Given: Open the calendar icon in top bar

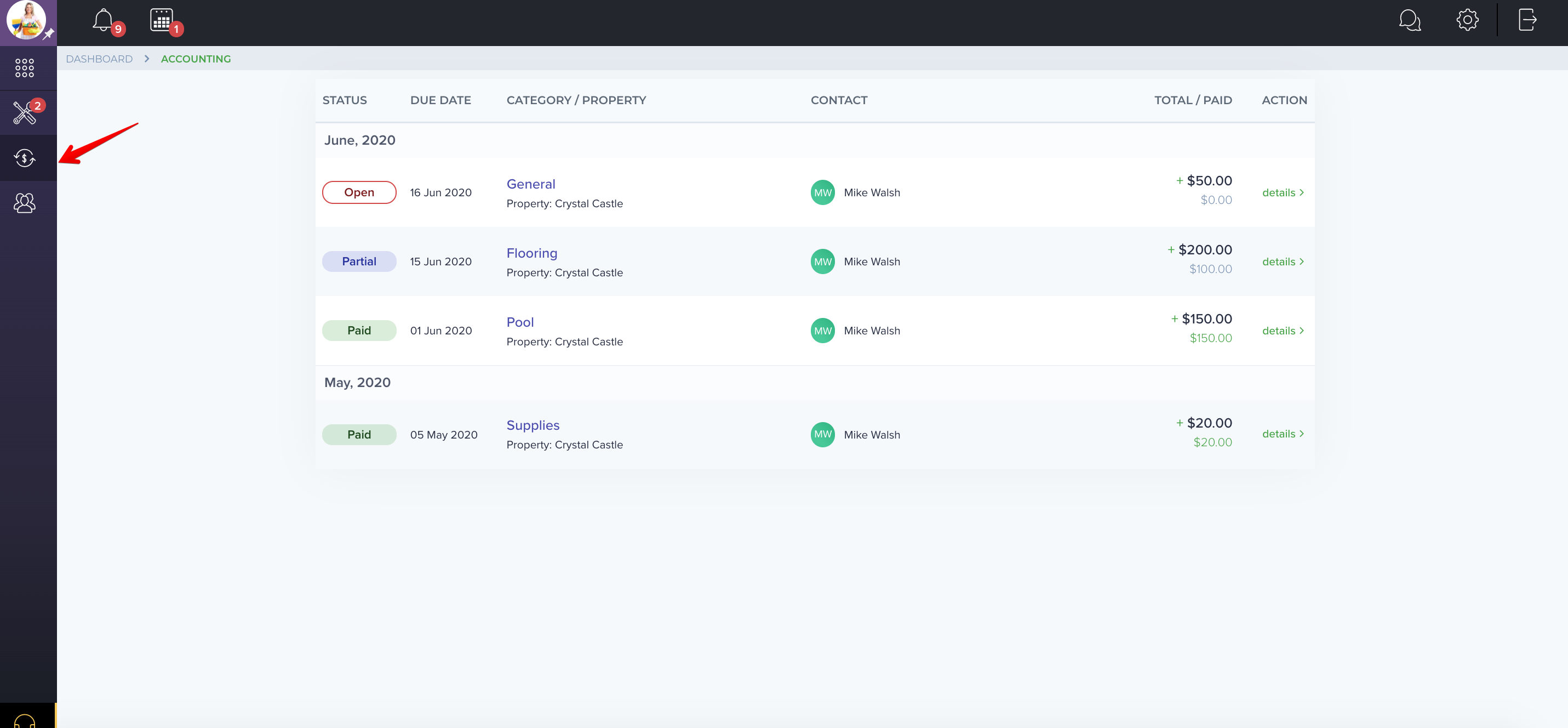Looking at the screenshot, I should pos(161,20).
